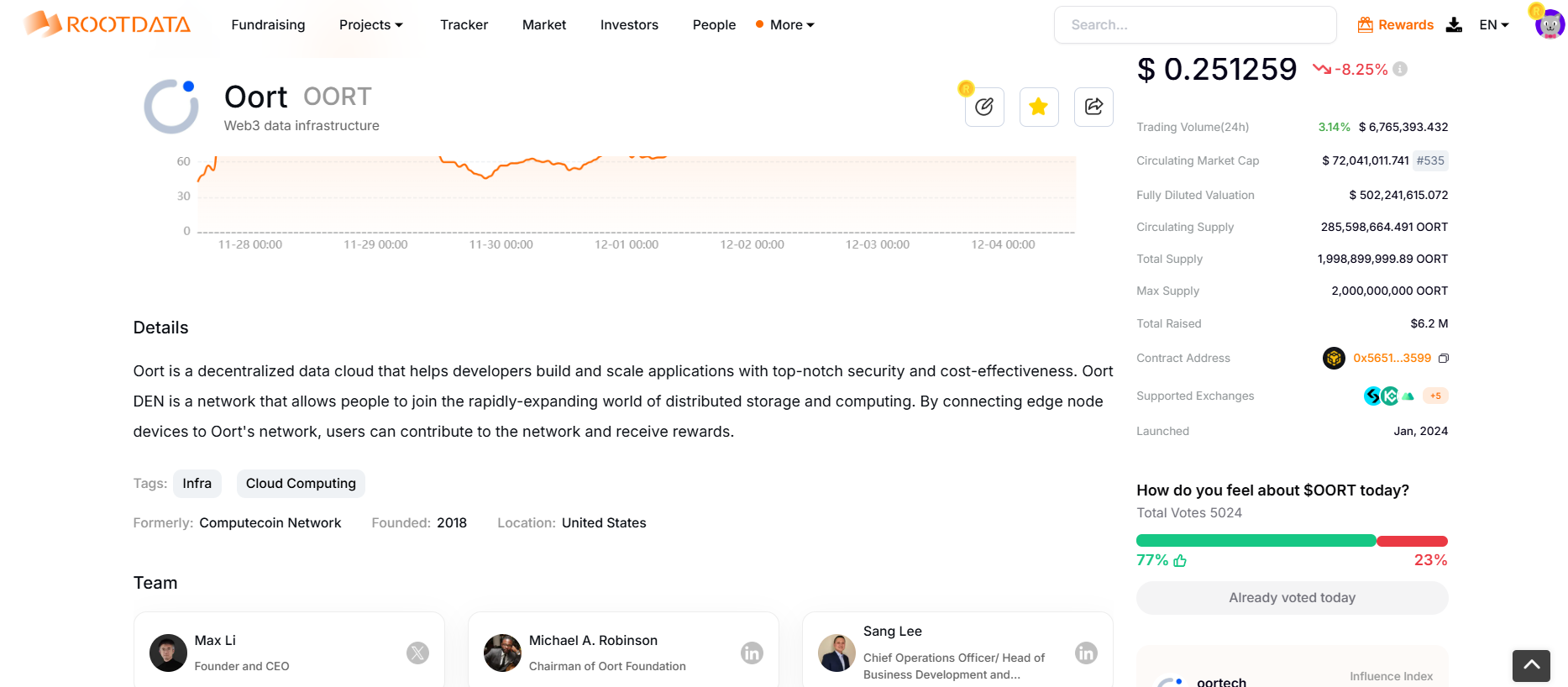Click the download app icon in header

click(1454, 25)
